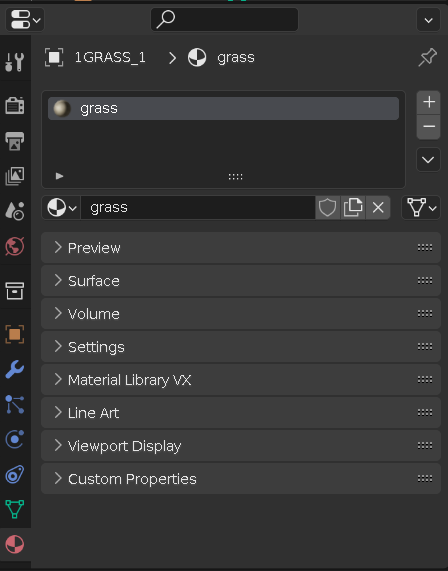Image resolution: width=448 pixels, height=571 pixels.
Task: Open Object properties orange square icon
Action: [15, 334]
